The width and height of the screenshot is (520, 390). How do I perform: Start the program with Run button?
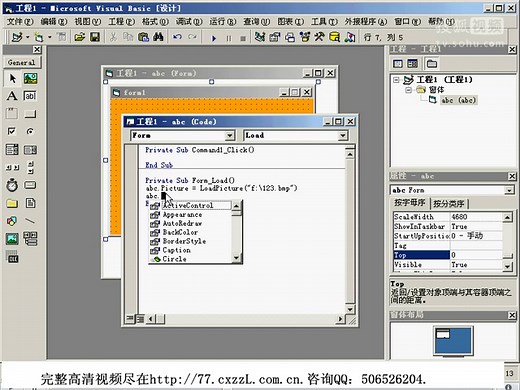point(214,38)
